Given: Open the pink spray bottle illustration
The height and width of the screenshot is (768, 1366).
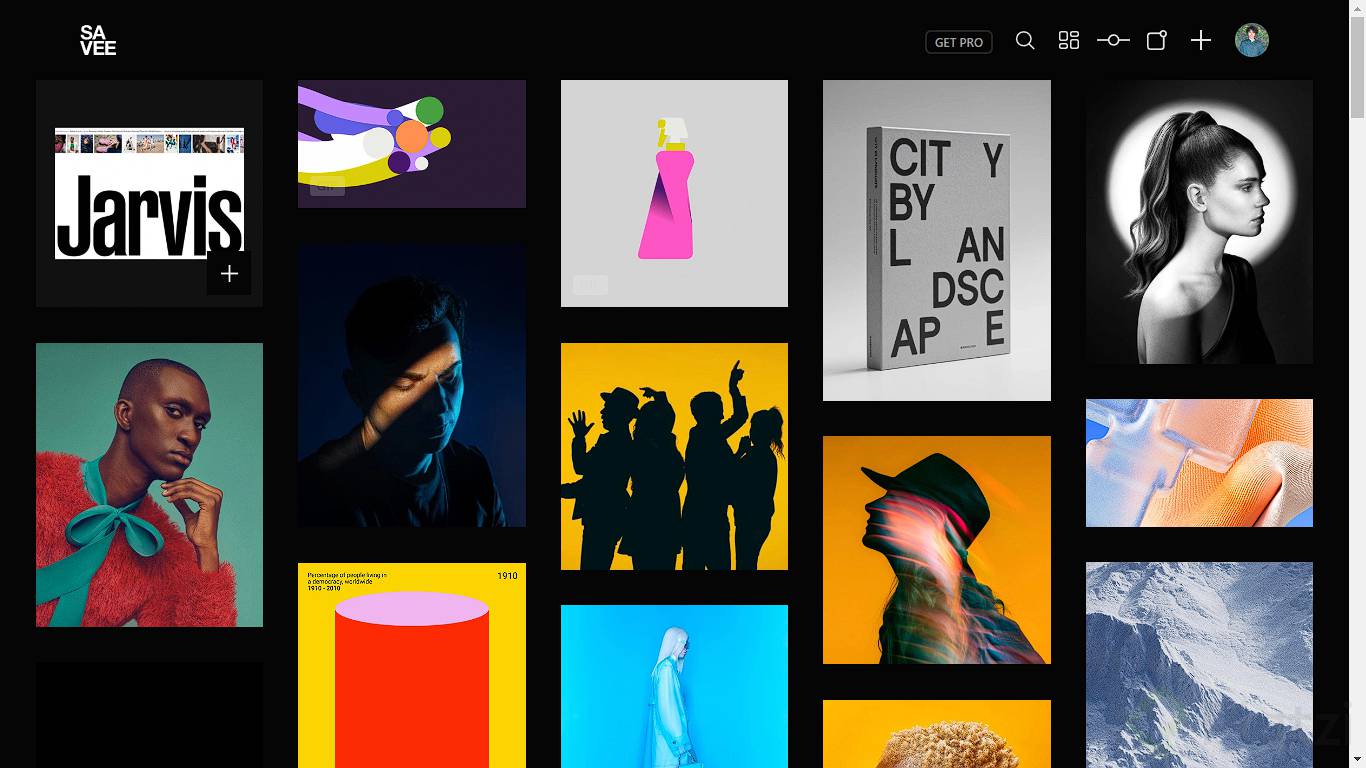Looking at the screenshot, I should [674, 193].
